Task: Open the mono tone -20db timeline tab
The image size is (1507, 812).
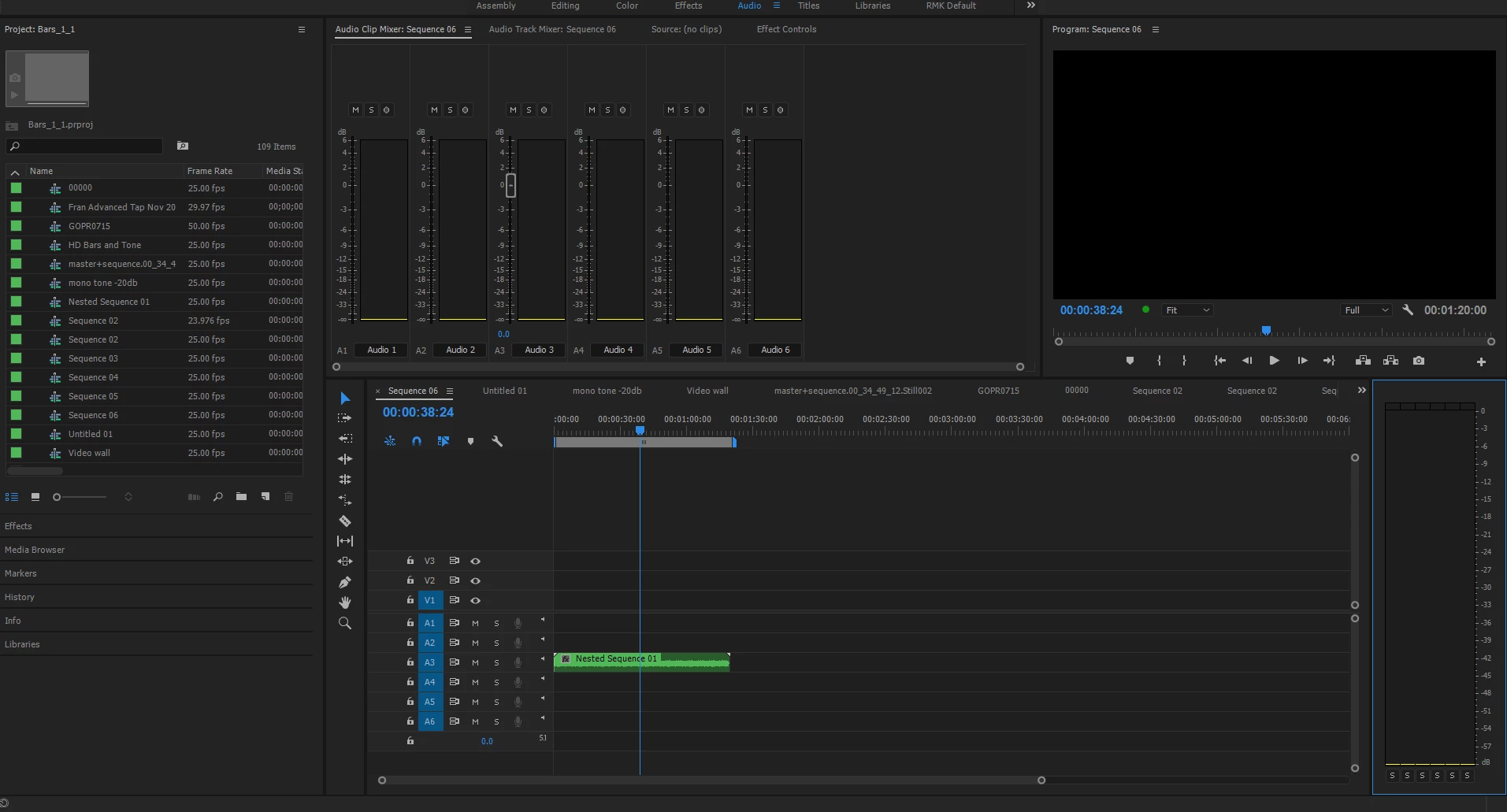Action: 607,391
